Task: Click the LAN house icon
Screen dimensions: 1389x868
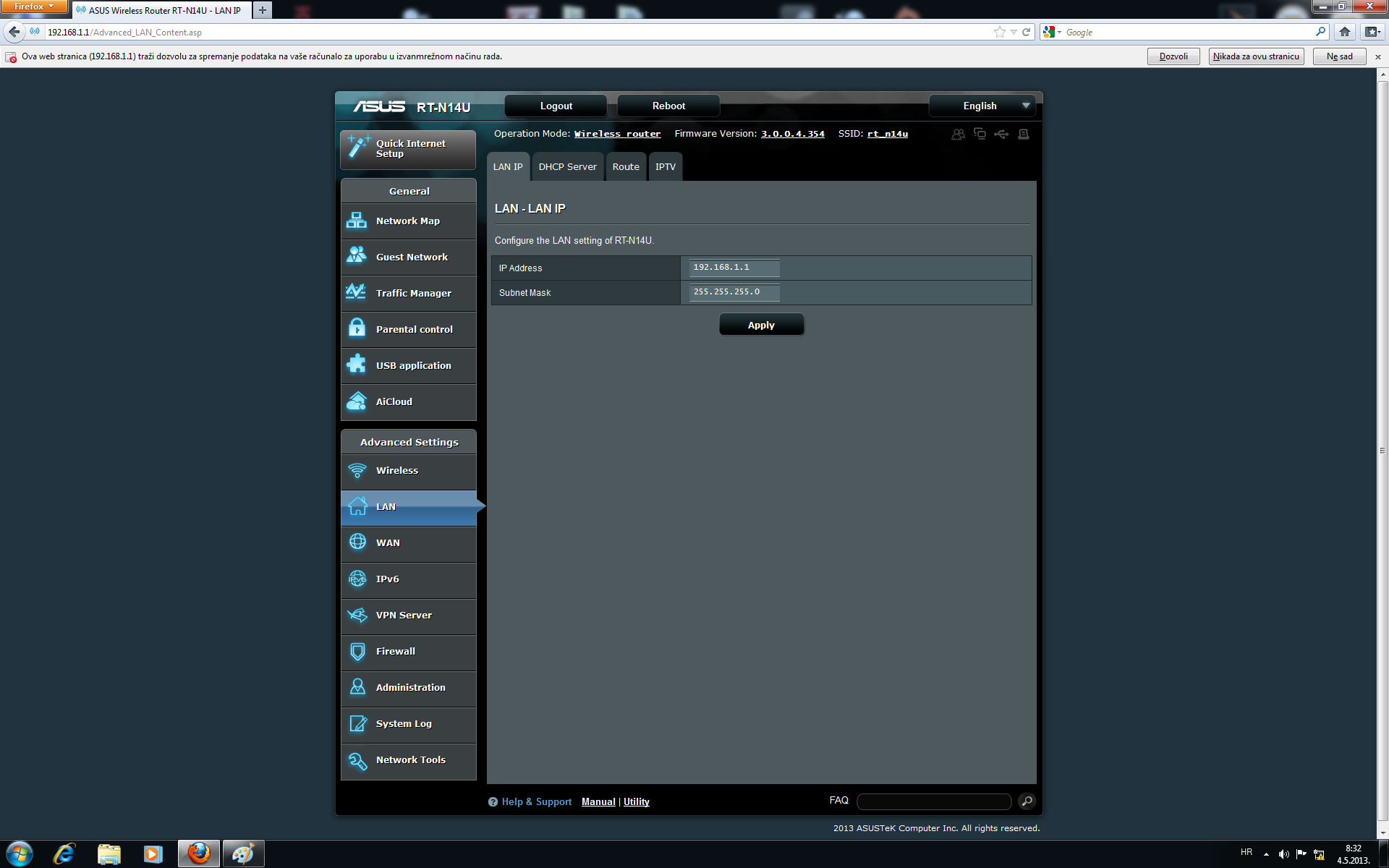Action: [358, 506]
